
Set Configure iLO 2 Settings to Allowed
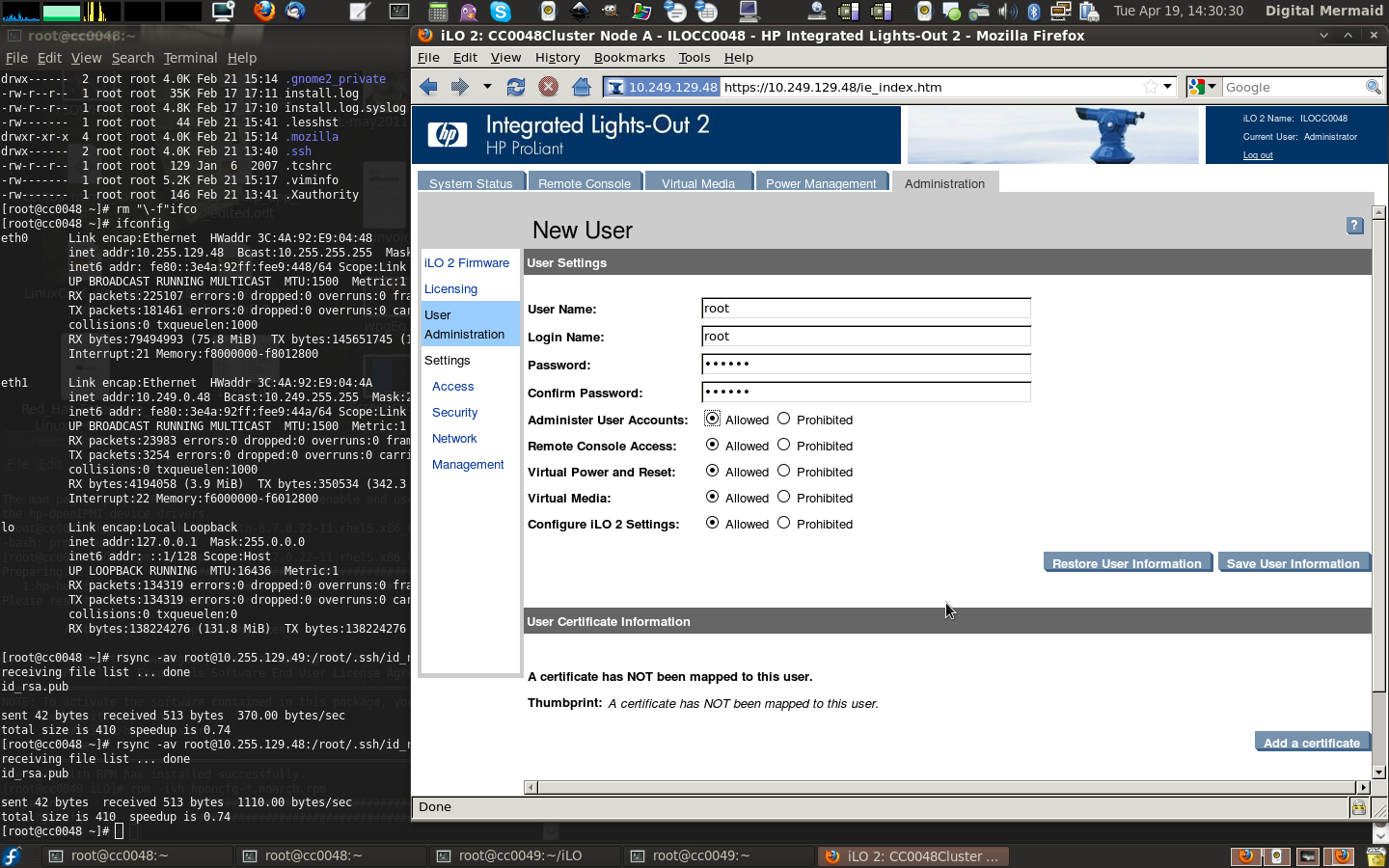712,523
